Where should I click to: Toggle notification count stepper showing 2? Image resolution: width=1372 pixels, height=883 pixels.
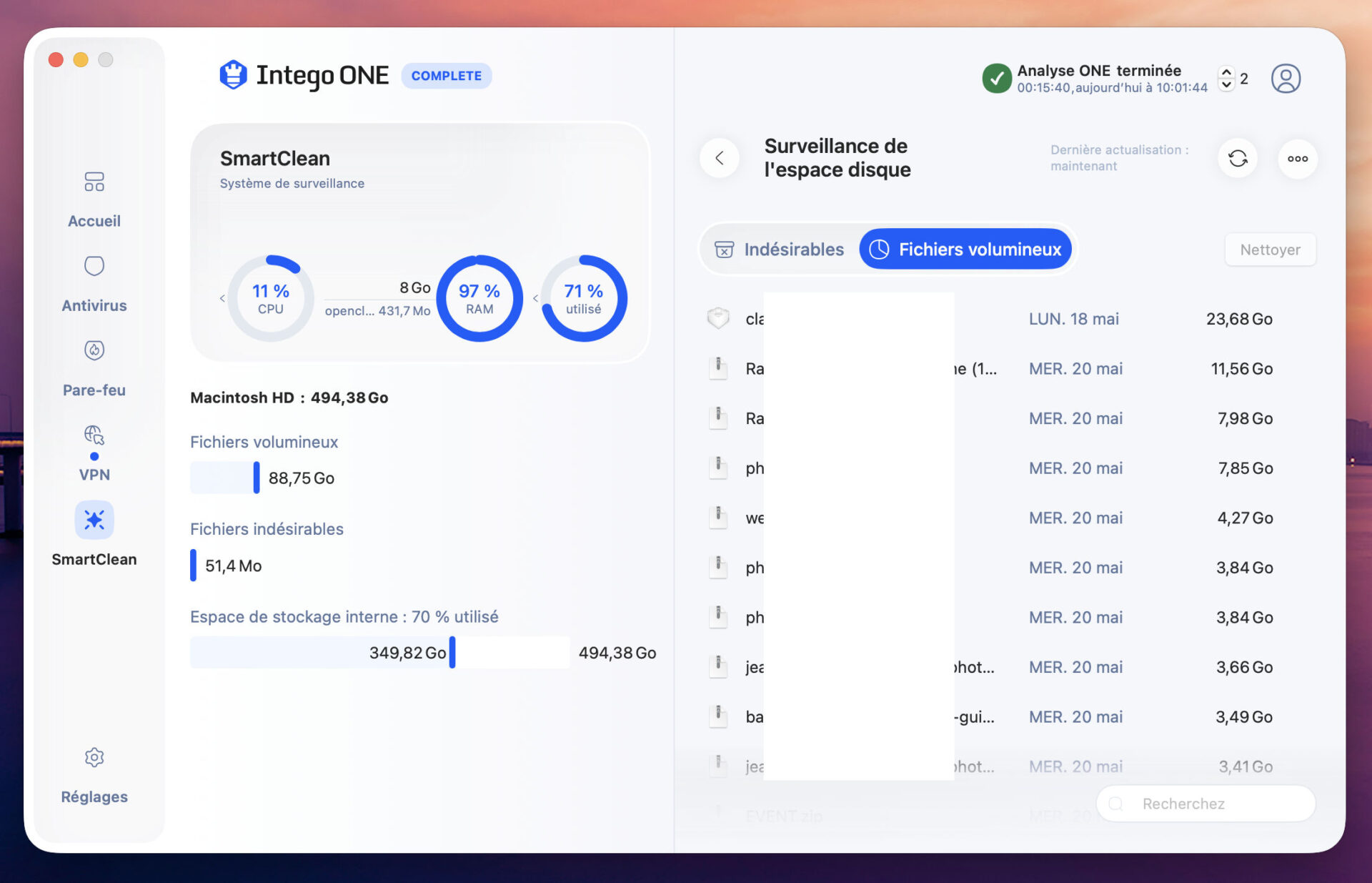point(1226,79)
